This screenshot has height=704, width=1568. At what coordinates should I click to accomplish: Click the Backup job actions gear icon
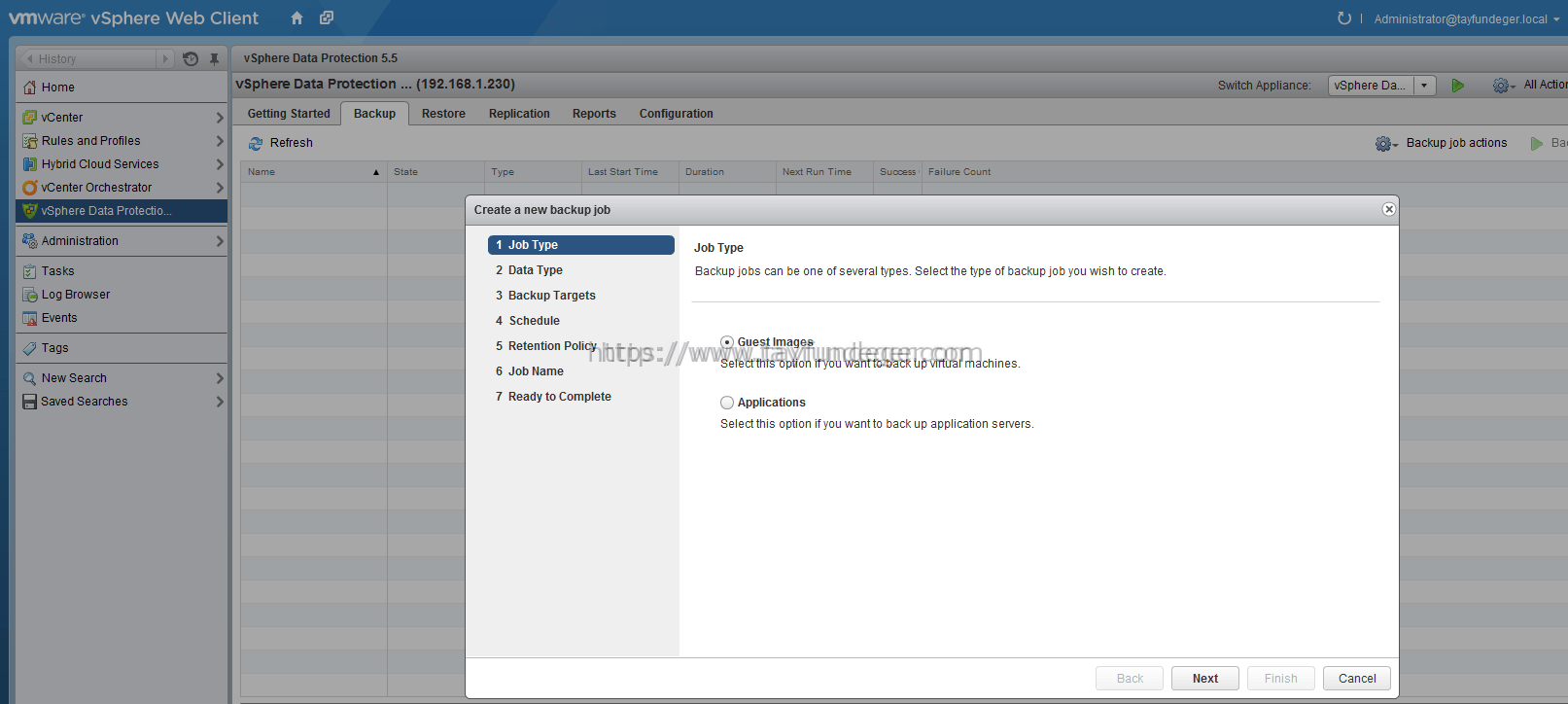pyautogui.click(x=1386, y=144)
